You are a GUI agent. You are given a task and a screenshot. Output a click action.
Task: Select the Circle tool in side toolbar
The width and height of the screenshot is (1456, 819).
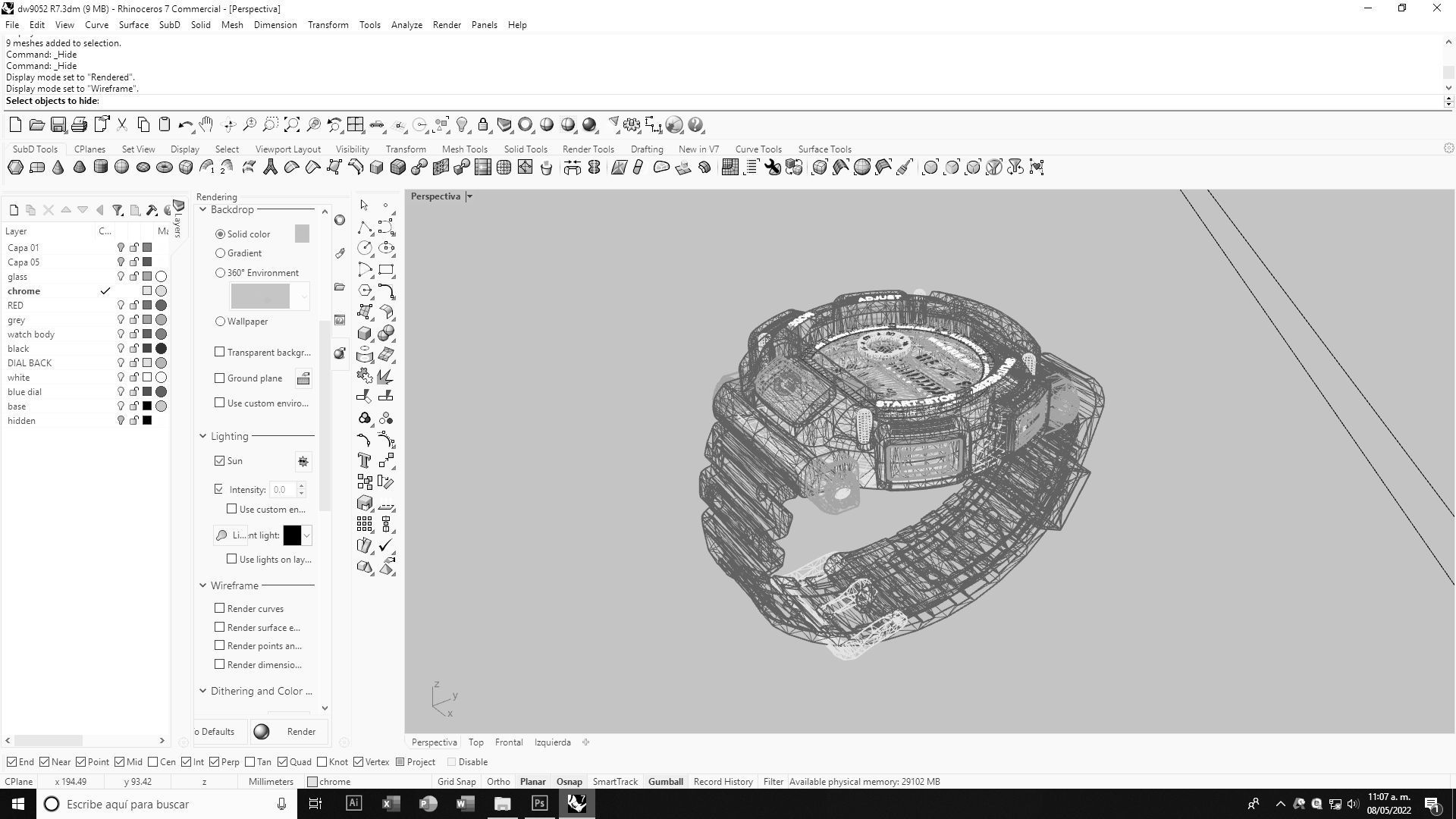click(x=365, y=249)
